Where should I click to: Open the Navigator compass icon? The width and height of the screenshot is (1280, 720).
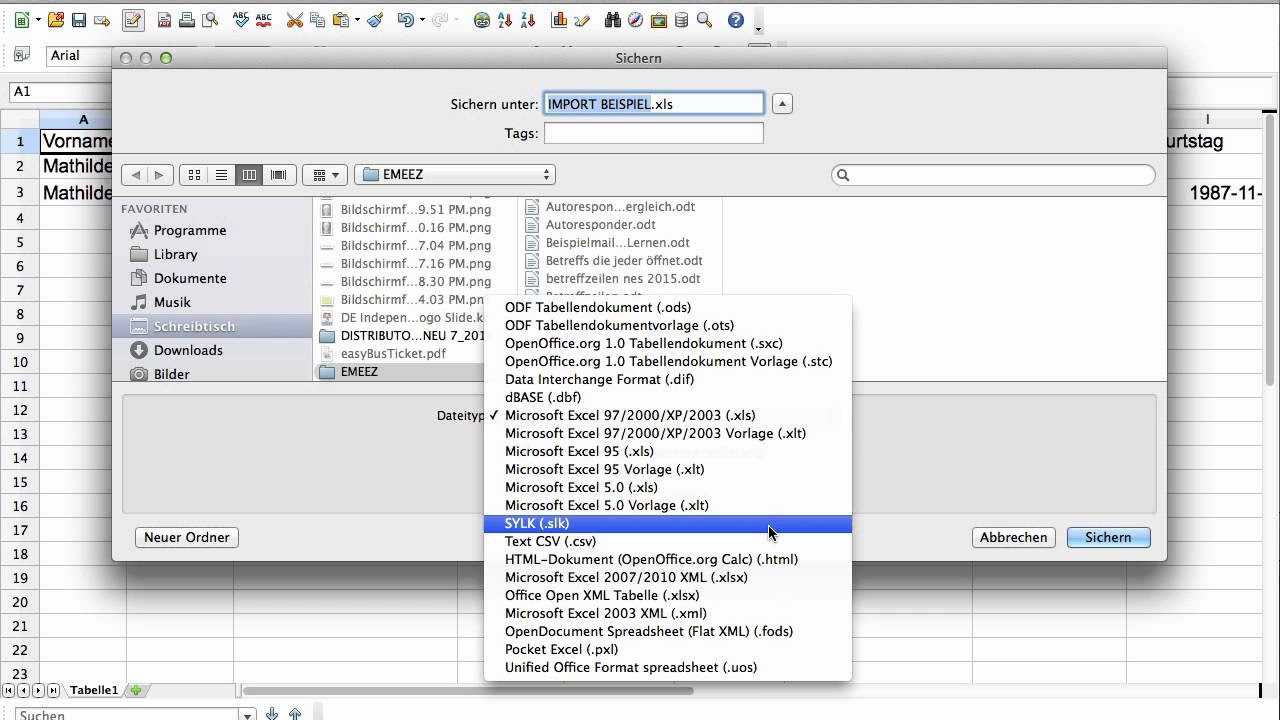(x=636, y=19)
